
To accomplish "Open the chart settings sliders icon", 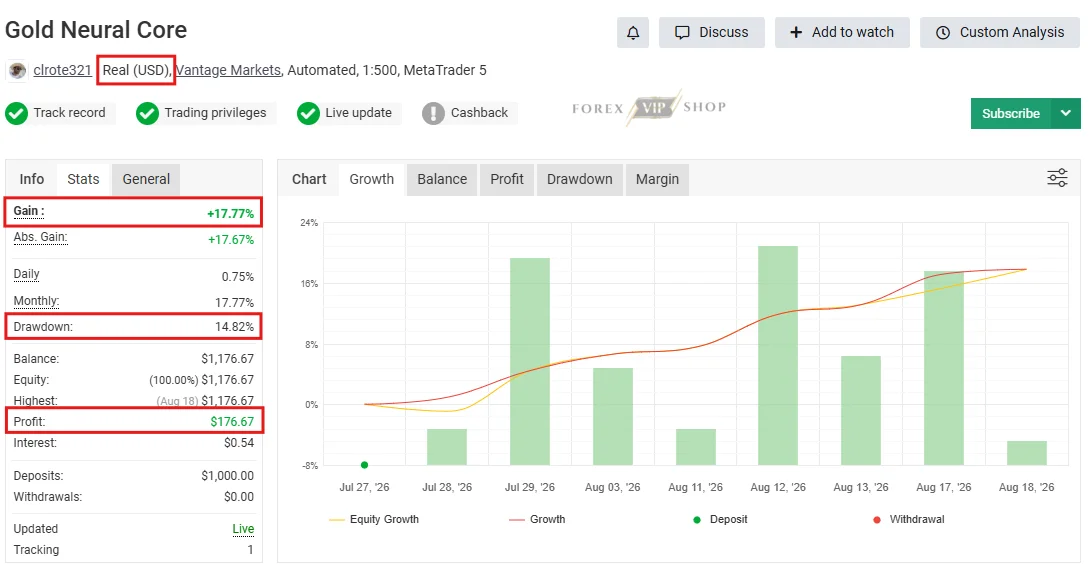I will point(1057,178).
